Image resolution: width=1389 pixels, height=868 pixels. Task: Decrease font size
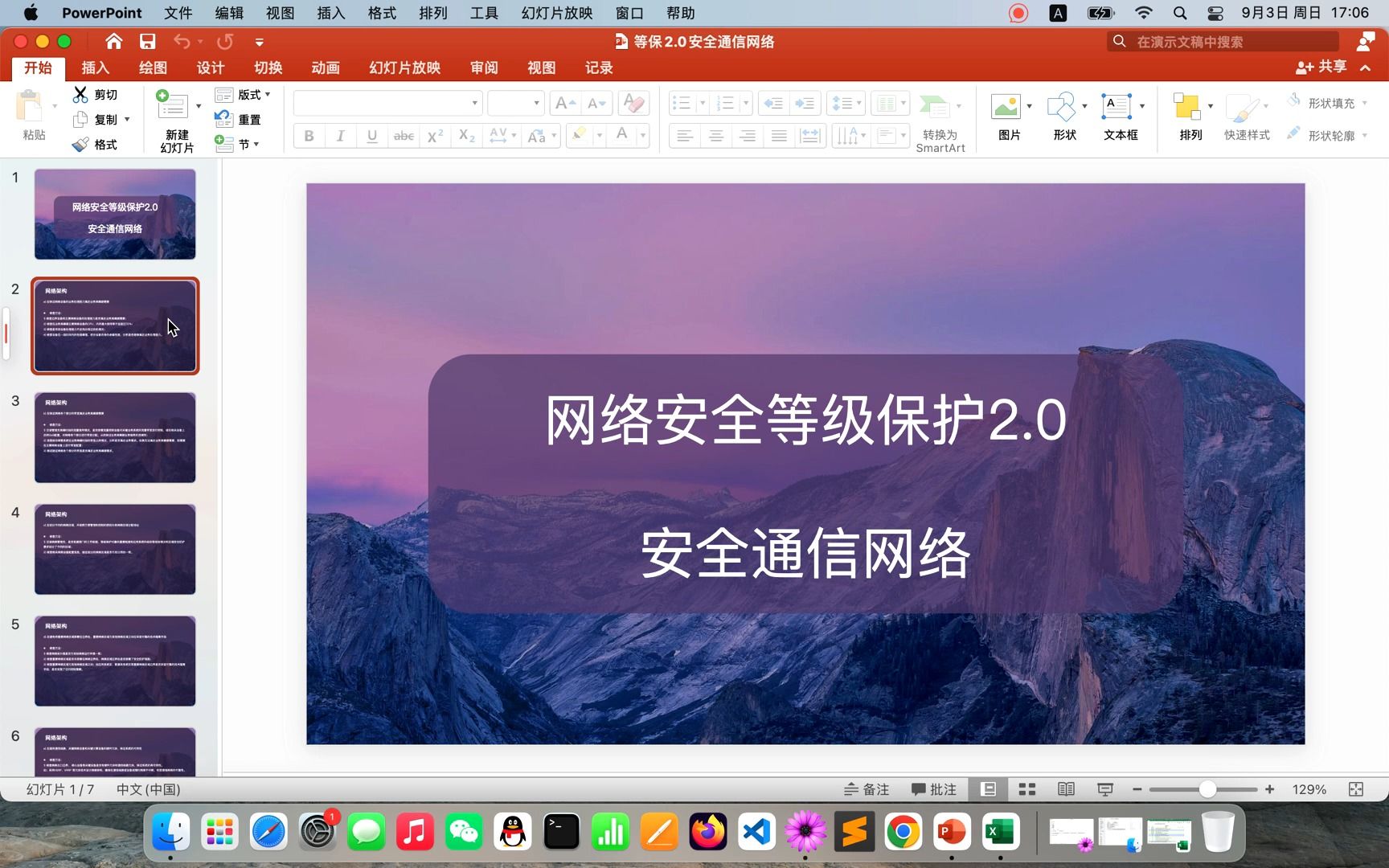[596, 104]
